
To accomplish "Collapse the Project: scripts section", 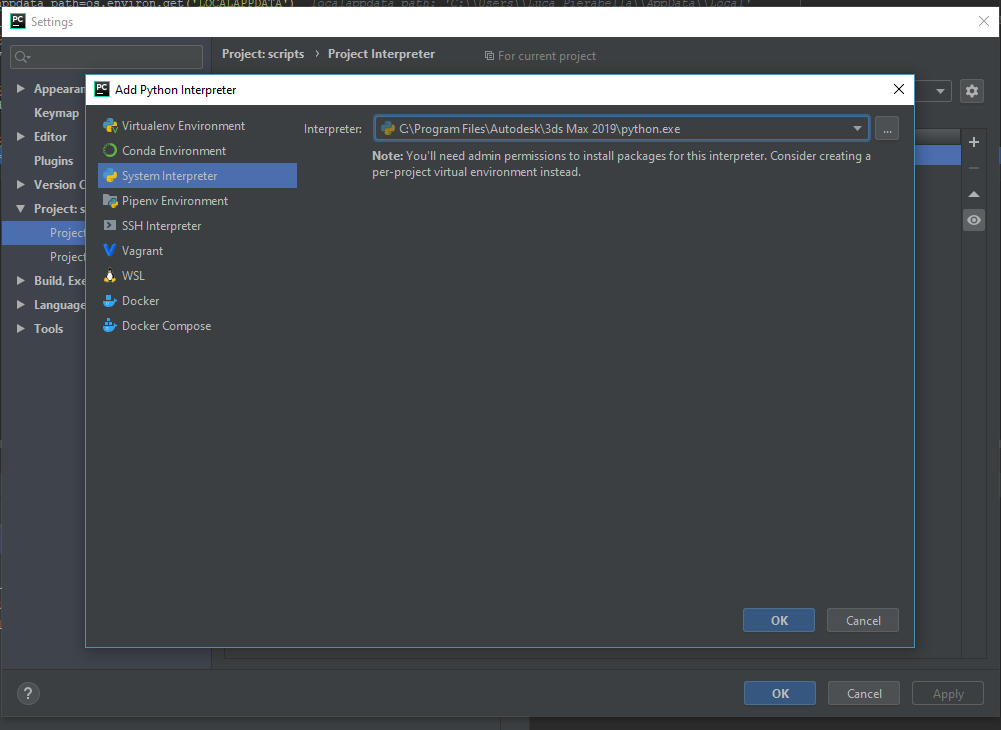I will pos(20,209).
